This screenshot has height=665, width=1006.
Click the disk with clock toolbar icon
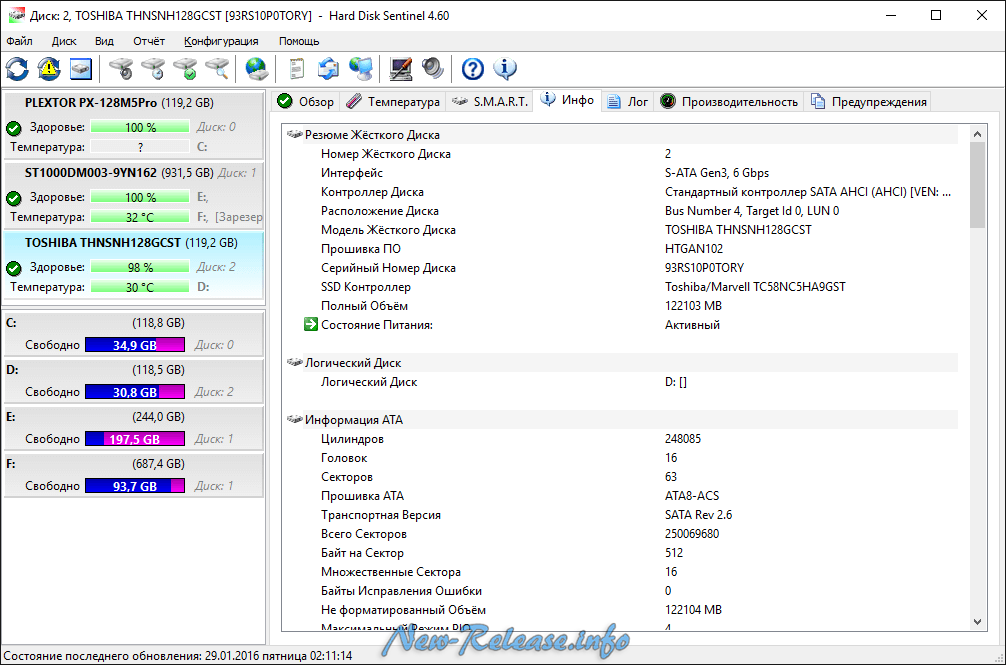(x=153, y=69)
